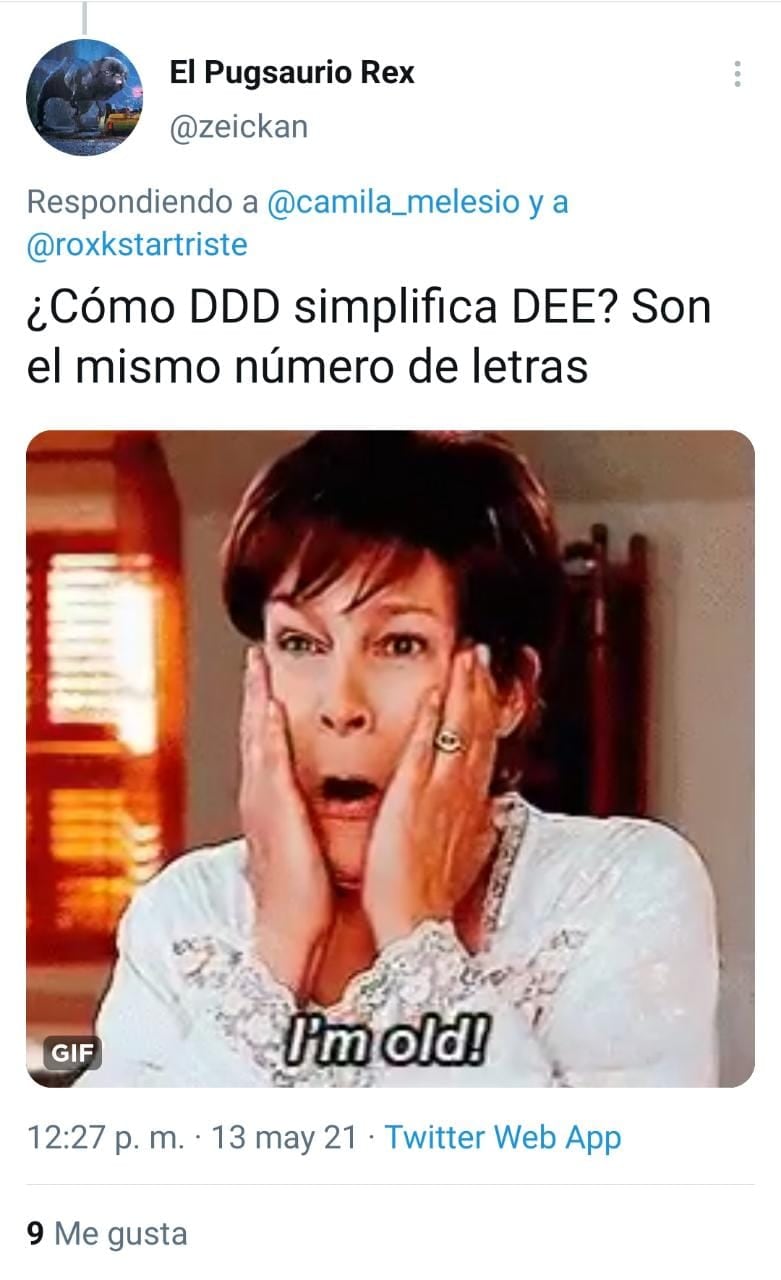Show who liked via 9 Me gusta
781x1280 pixels.
107,1233
